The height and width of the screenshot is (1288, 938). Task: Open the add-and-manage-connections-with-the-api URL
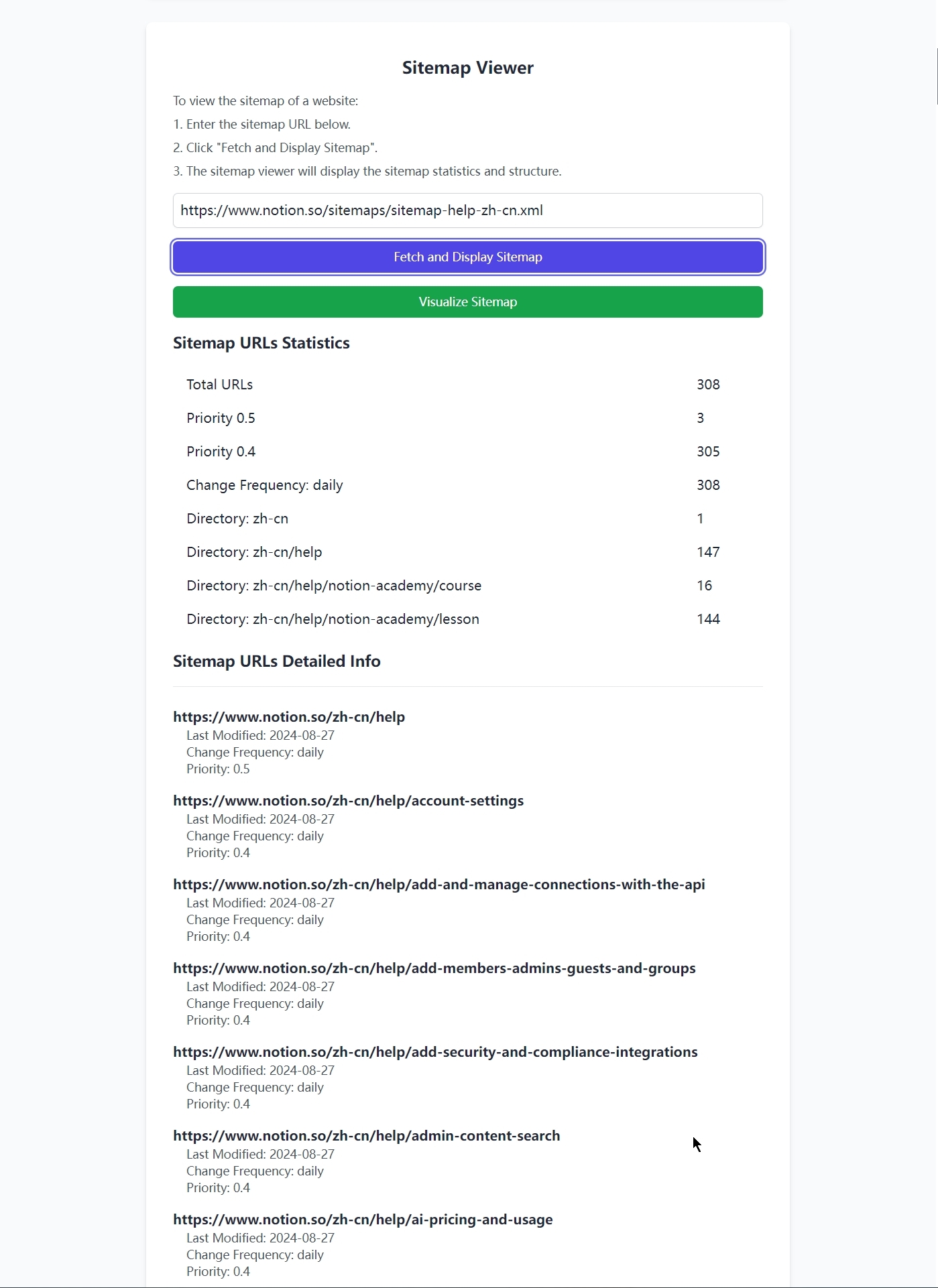pos(438,884)
